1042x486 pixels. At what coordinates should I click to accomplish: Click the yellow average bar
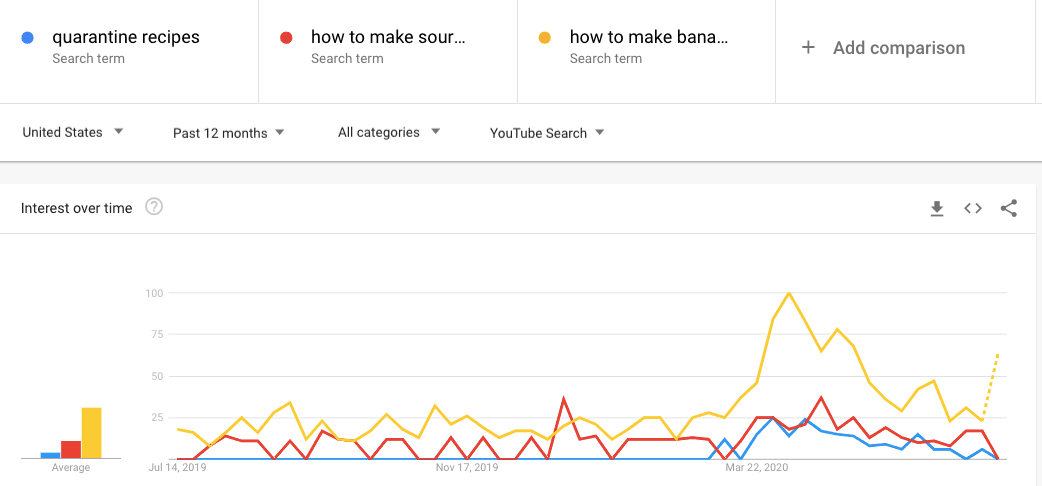point(91,433)
